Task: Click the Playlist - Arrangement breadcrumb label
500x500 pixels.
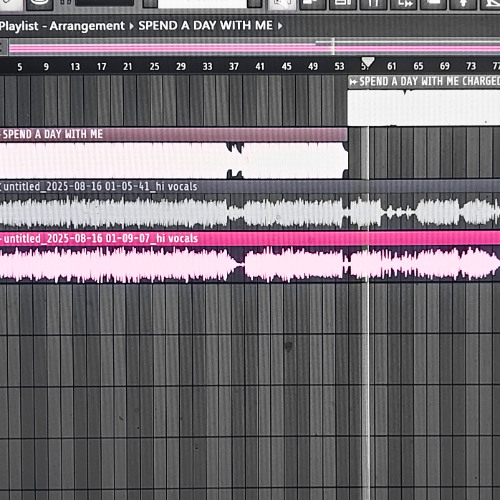Action: coord(62,26)
